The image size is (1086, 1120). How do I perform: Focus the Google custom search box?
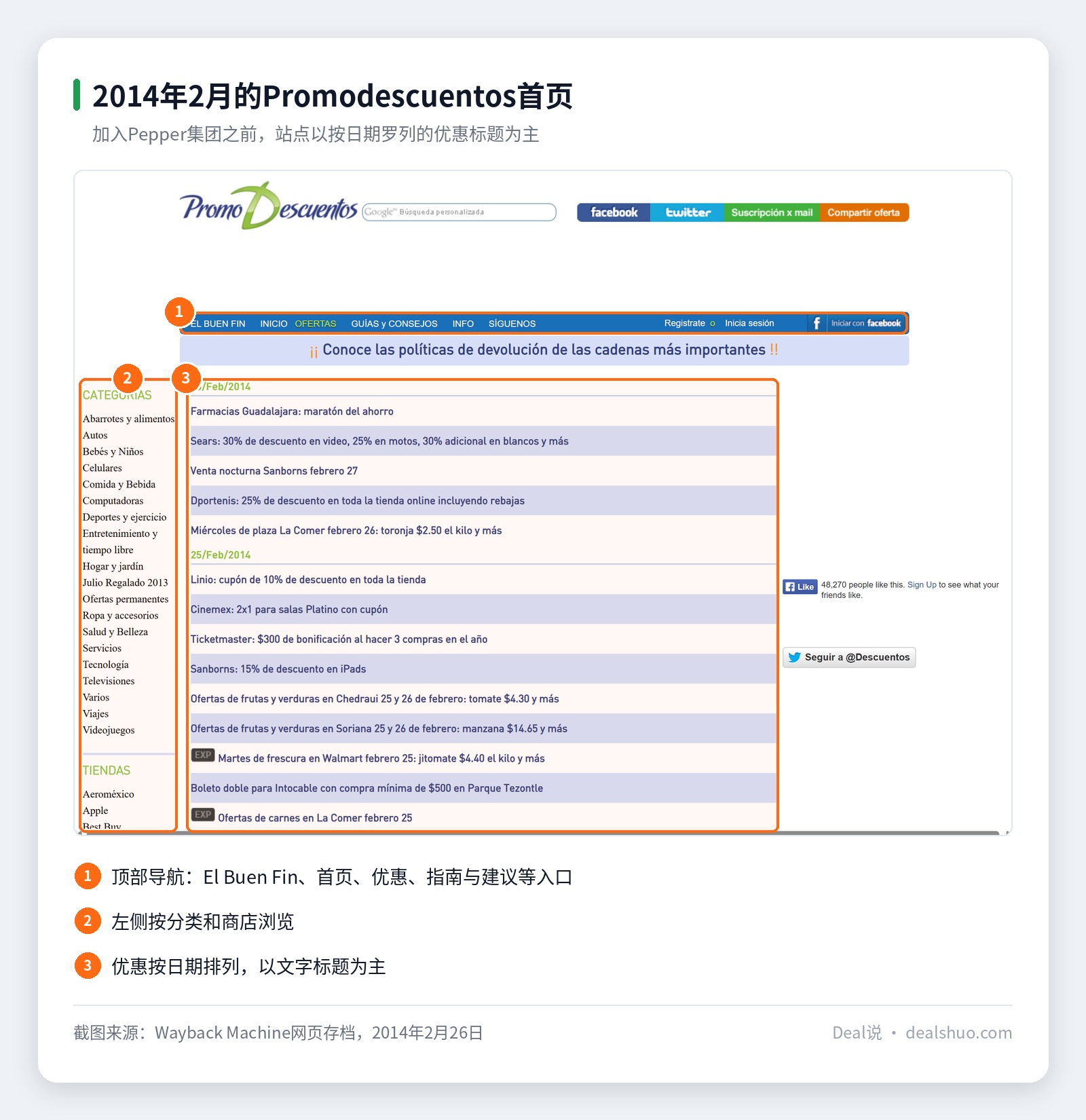459,212
